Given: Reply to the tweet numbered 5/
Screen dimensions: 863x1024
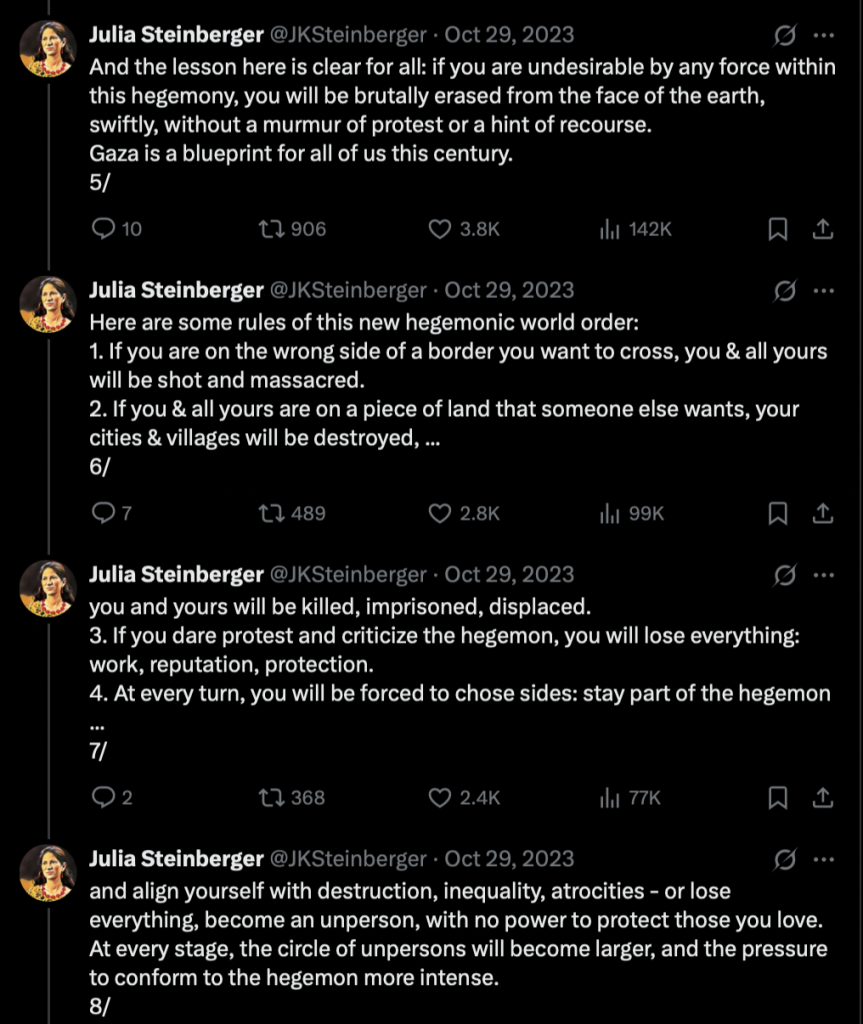Looking at the screenshot, I should click(104, 229).
